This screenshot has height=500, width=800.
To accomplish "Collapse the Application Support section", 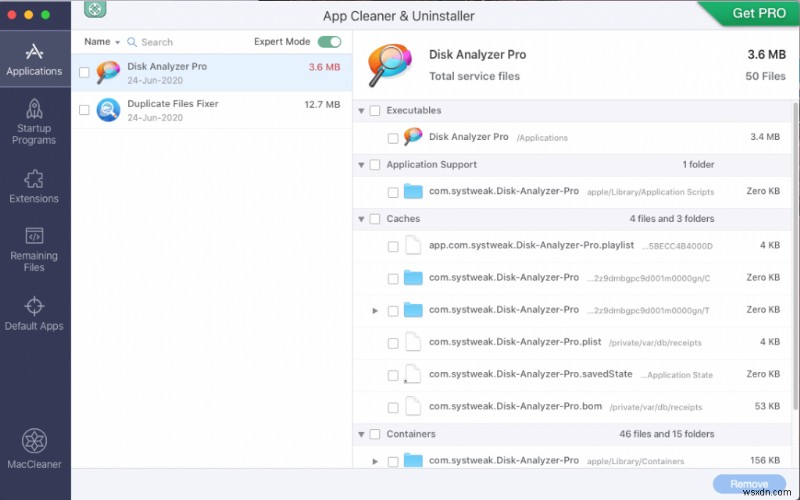I will coord(361,165).
